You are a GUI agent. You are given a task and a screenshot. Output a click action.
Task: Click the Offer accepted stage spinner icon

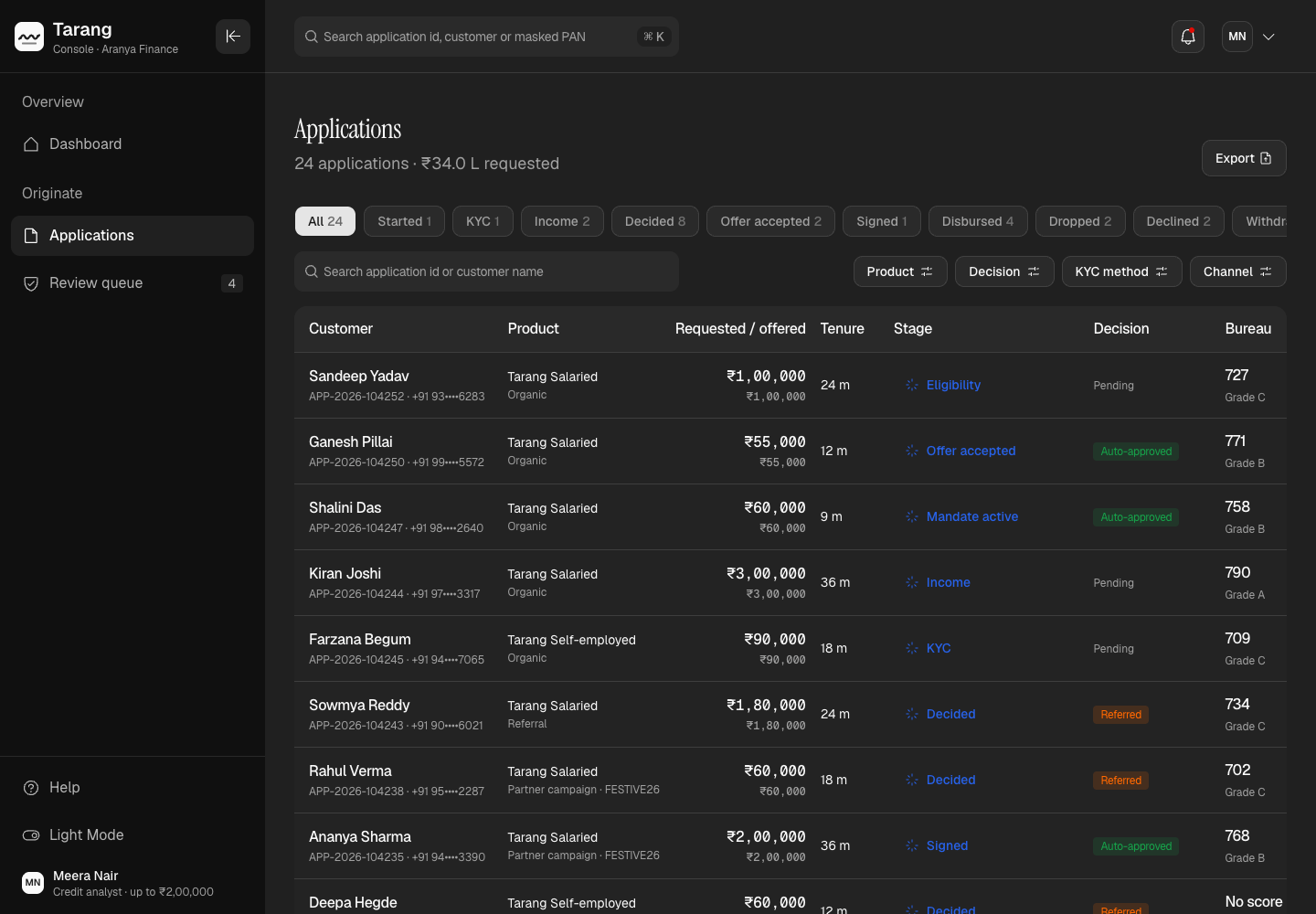click(912, 451)
